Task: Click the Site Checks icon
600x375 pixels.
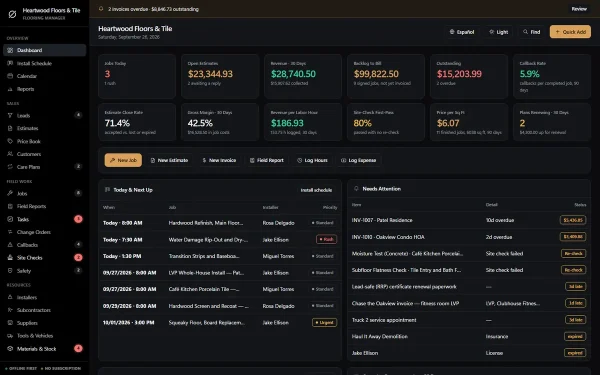Action: click(10, 258)
